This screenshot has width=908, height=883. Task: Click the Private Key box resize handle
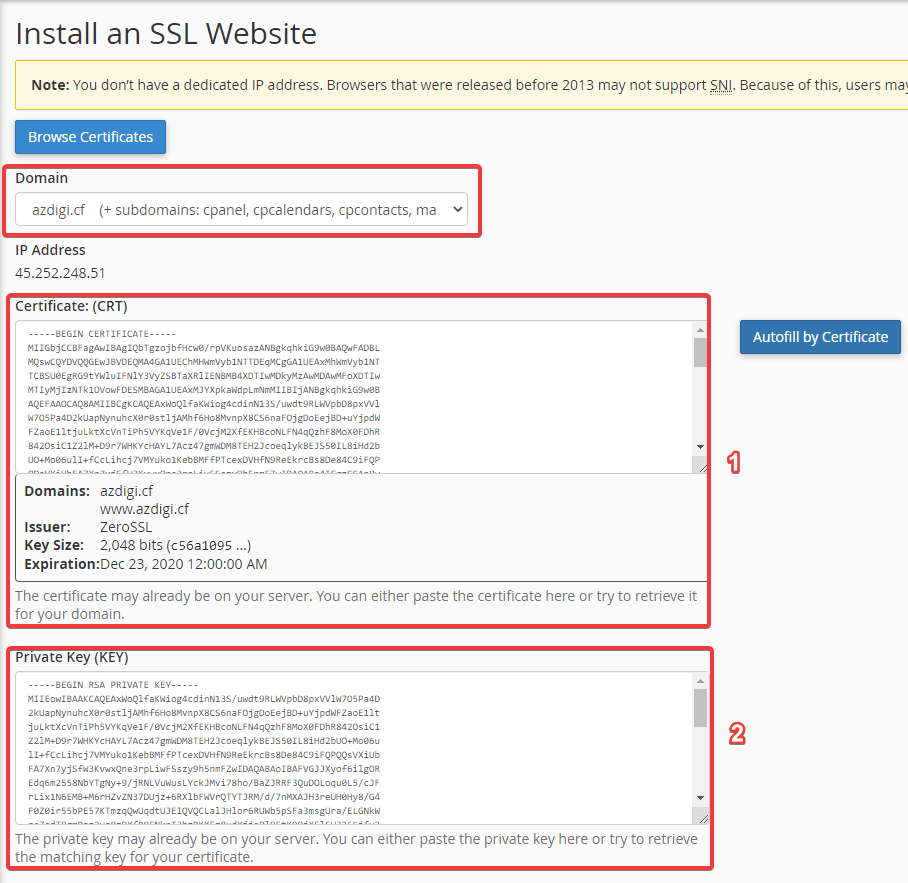[x=701, y=818]
